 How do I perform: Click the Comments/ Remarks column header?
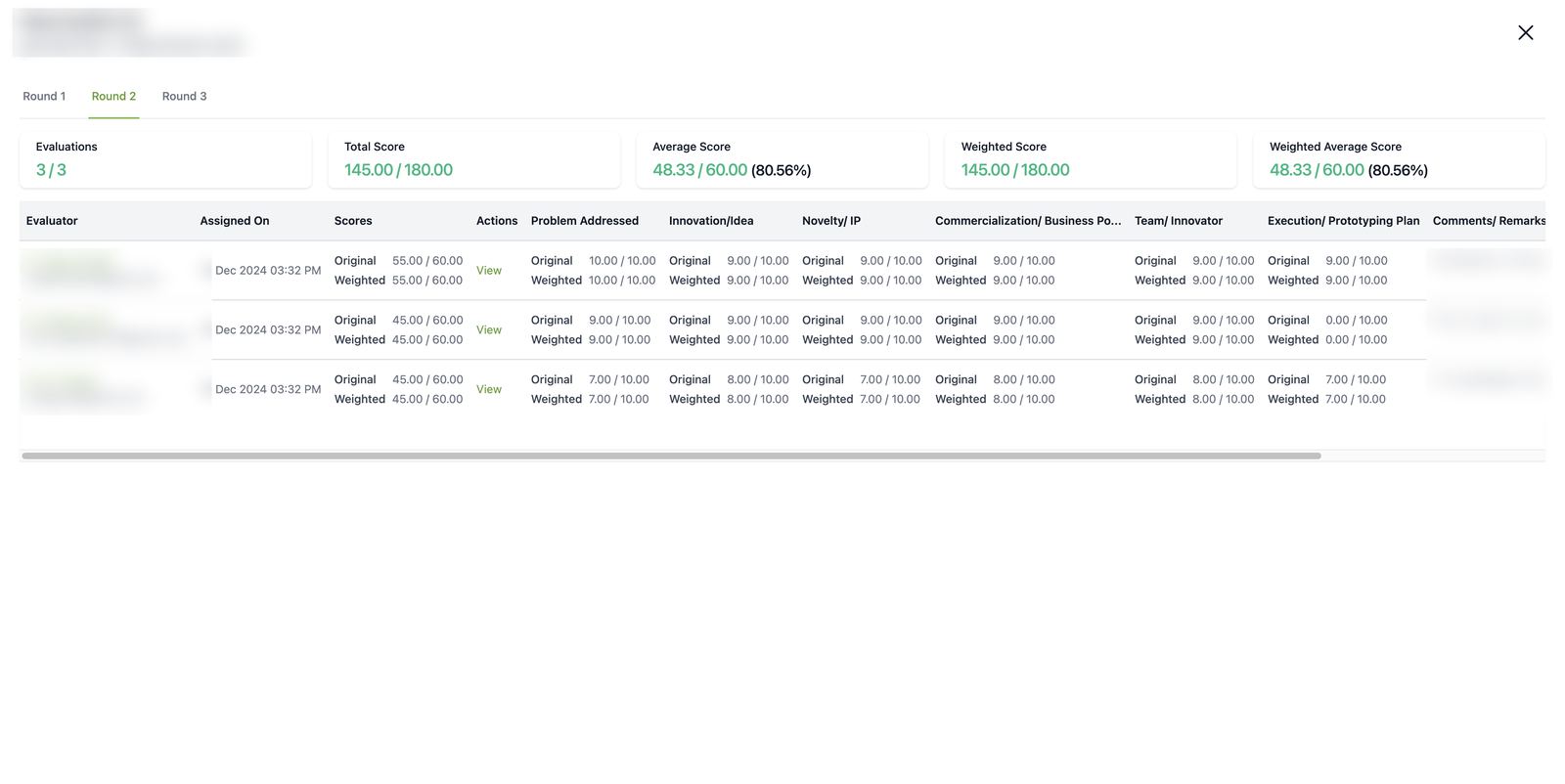(1489, 221)
